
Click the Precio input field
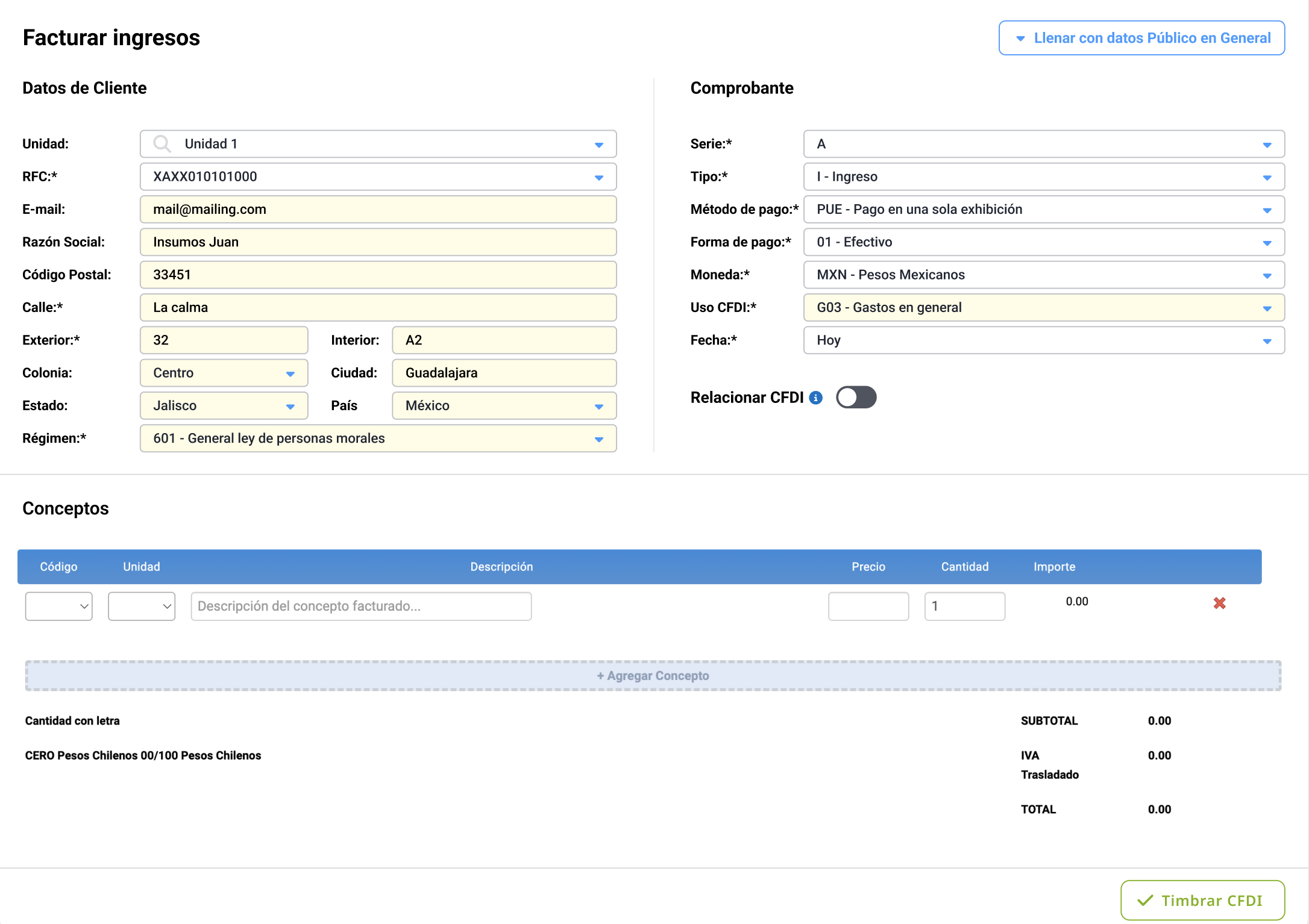pos(868,606)
